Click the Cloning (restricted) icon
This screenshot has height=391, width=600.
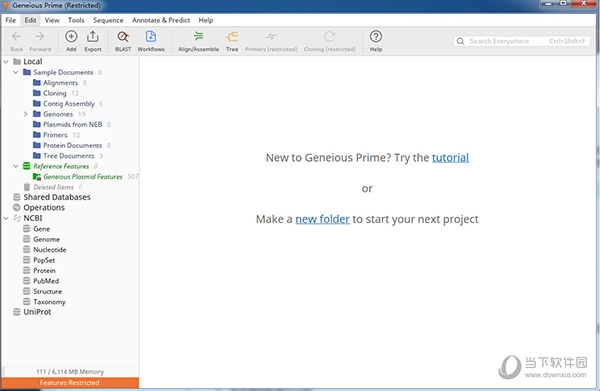coord(329,37)
